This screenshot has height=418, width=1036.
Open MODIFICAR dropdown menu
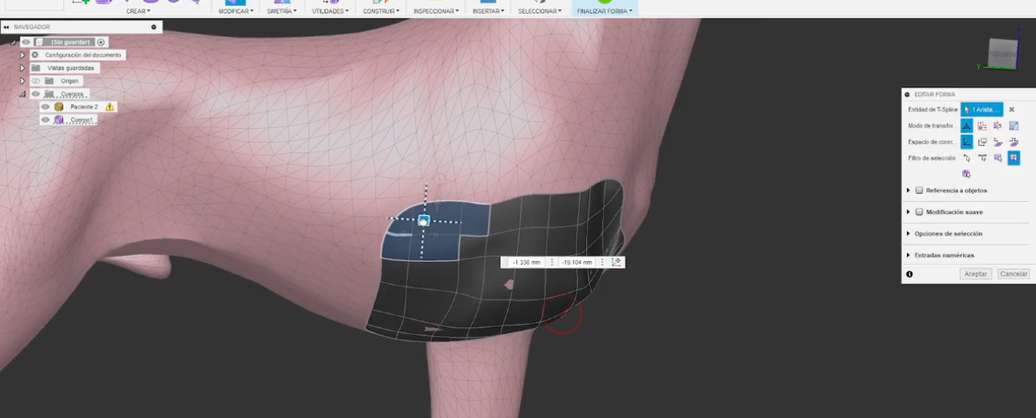coord(236,11)
